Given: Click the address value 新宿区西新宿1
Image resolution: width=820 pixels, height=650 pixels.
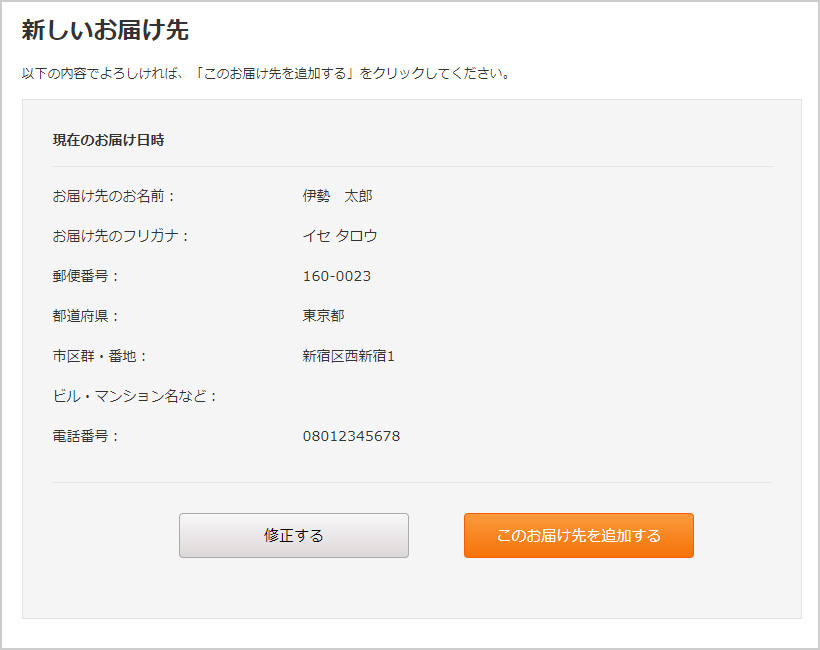Looking at the screenshot, I should click(x=348, y=356).
